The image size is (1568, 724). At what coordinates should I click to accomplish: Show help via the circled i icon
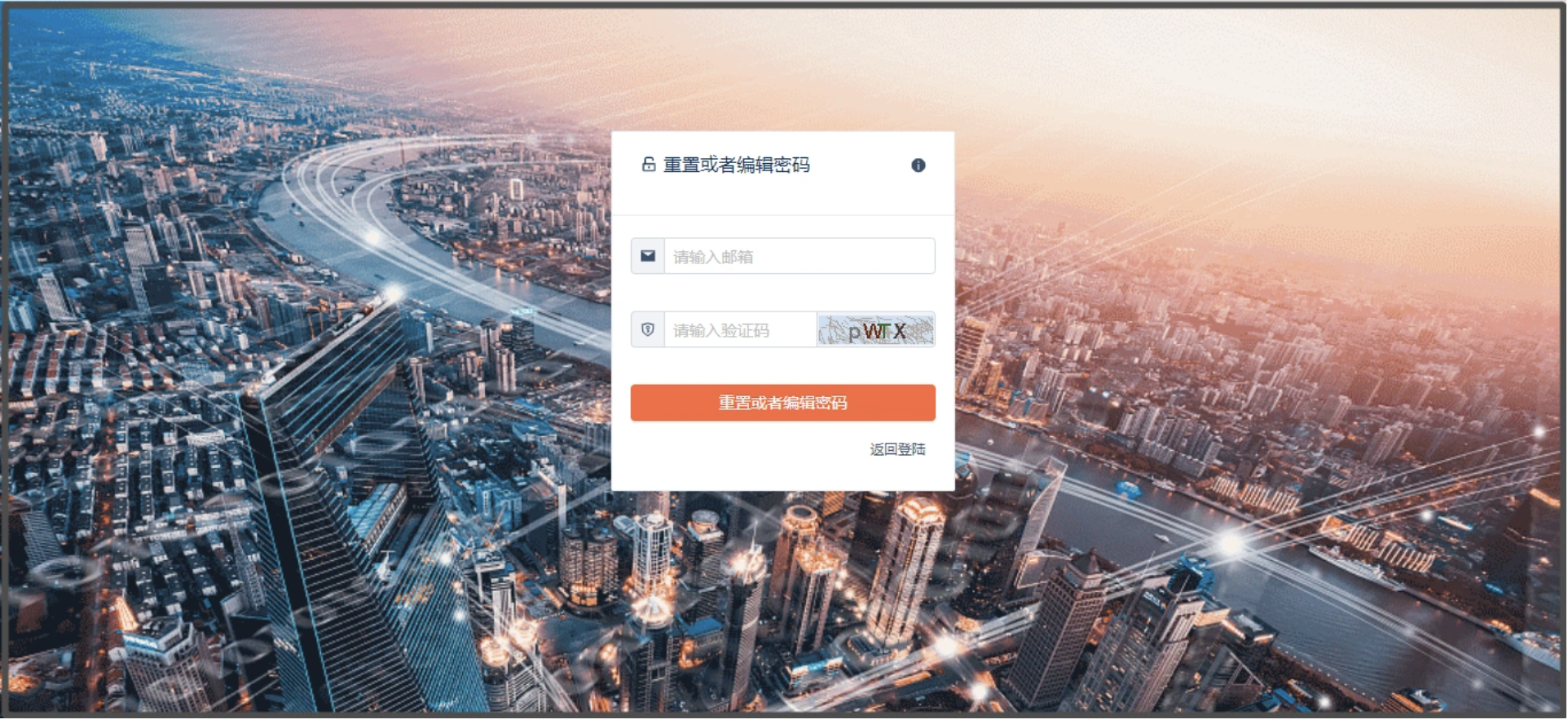point(918,166)
